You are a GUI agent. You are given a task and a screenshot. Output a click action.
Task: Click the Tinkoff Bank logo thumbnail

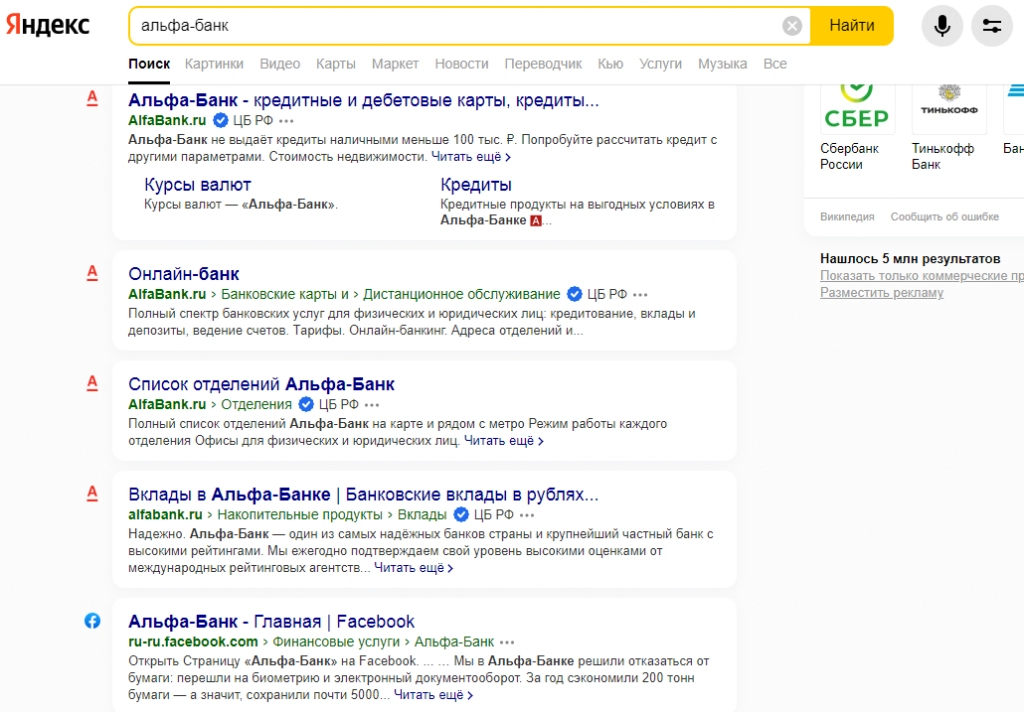click(949, 108)
